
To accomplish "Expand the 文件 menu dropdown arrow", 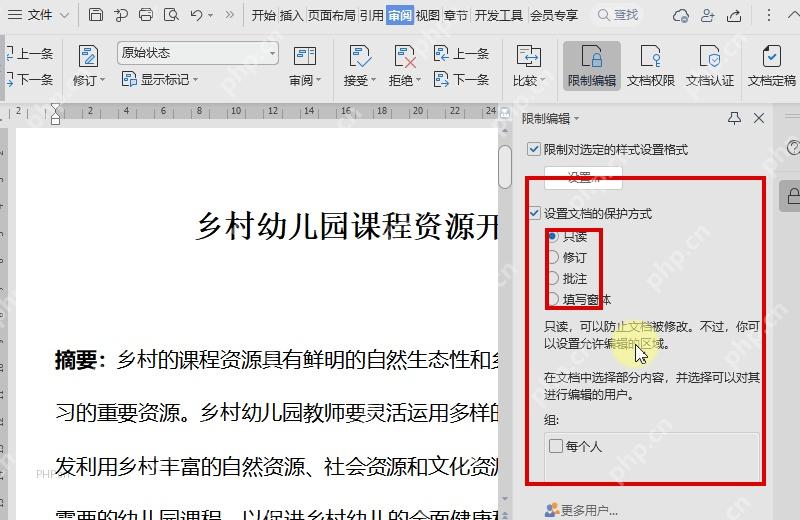I will (x=65, y=15).
